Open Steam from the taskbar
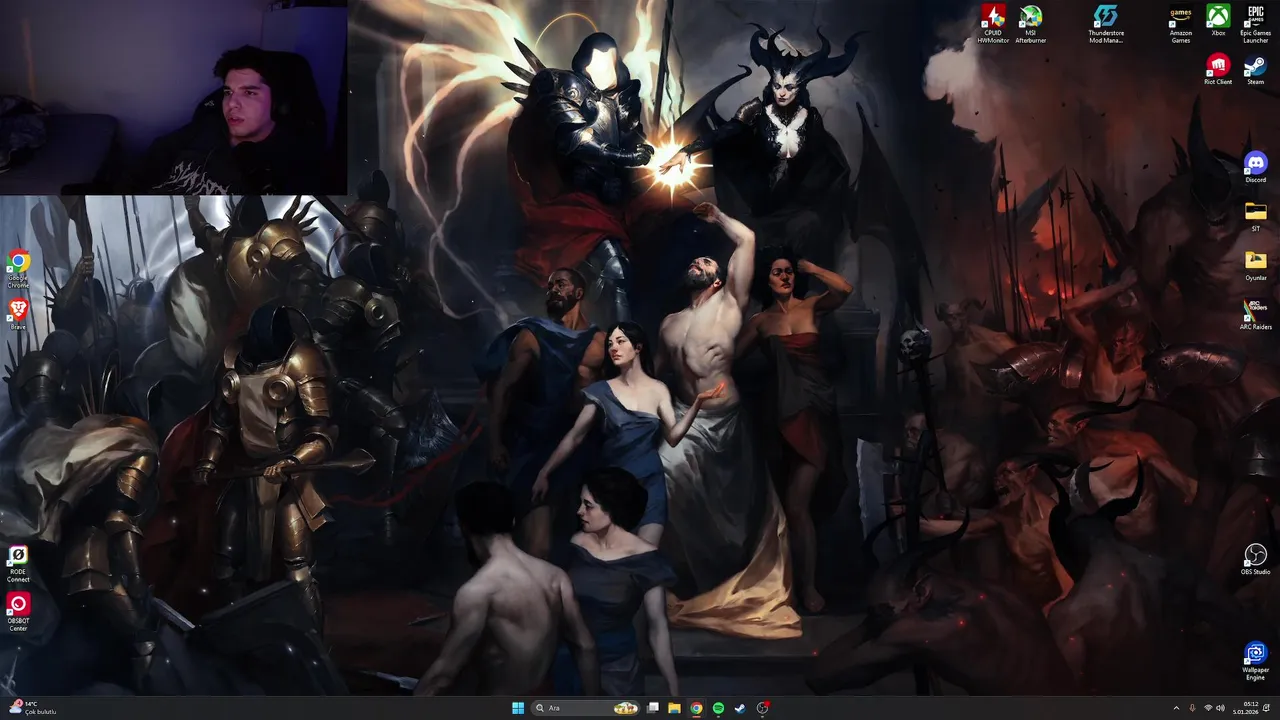1280x720 pixels. pos(740,708)
